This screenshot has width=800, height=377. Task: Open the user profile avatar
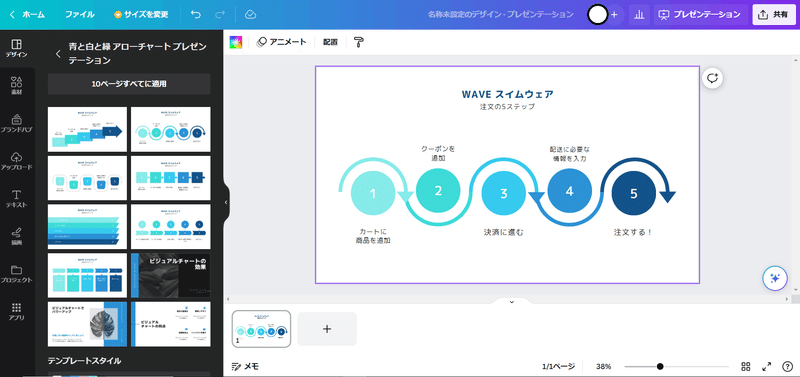597,15
